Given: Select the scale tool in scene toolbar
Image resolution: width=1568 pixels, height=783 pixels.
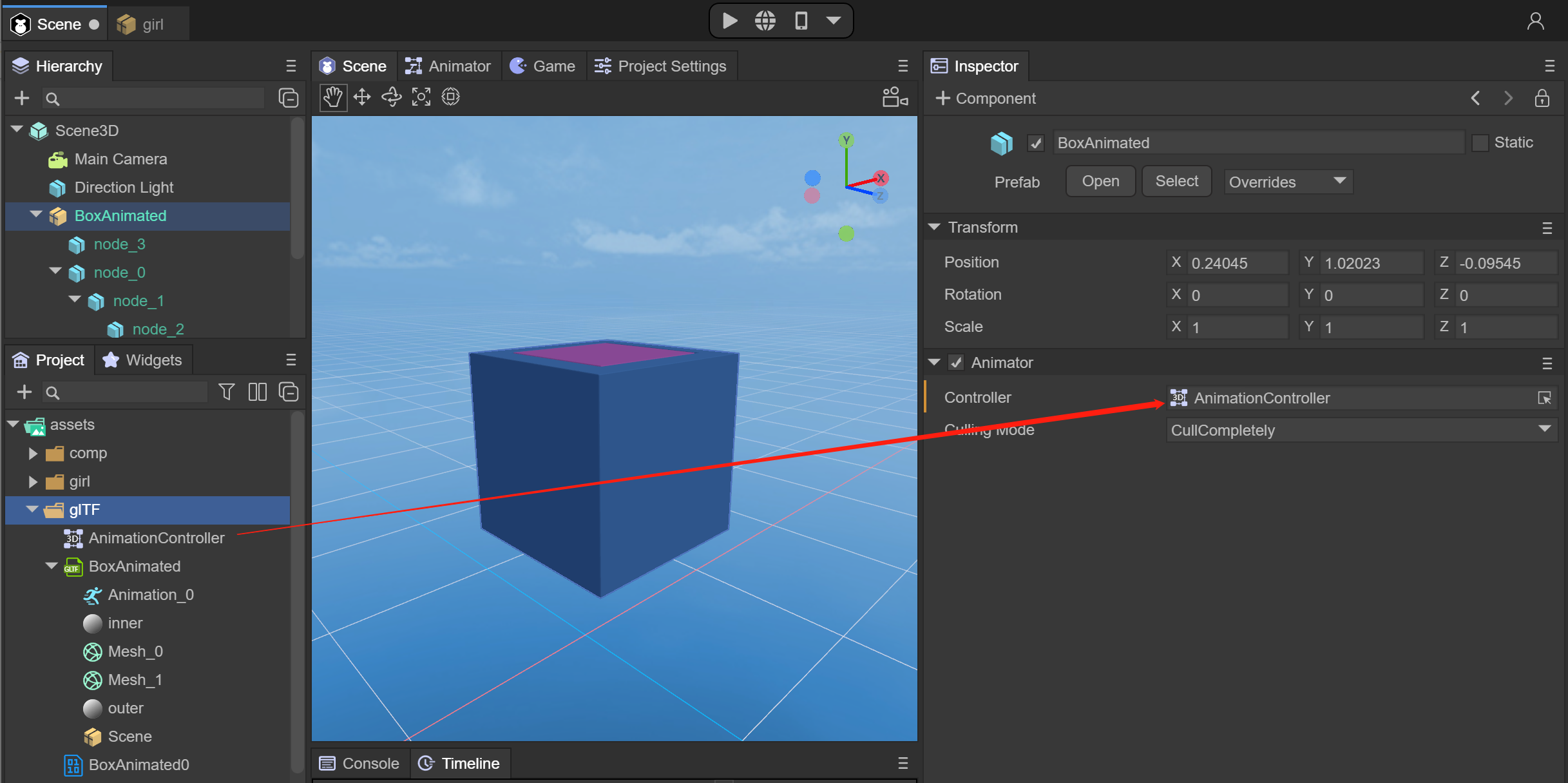Looking at the screenshot, I should pos(421,98).
